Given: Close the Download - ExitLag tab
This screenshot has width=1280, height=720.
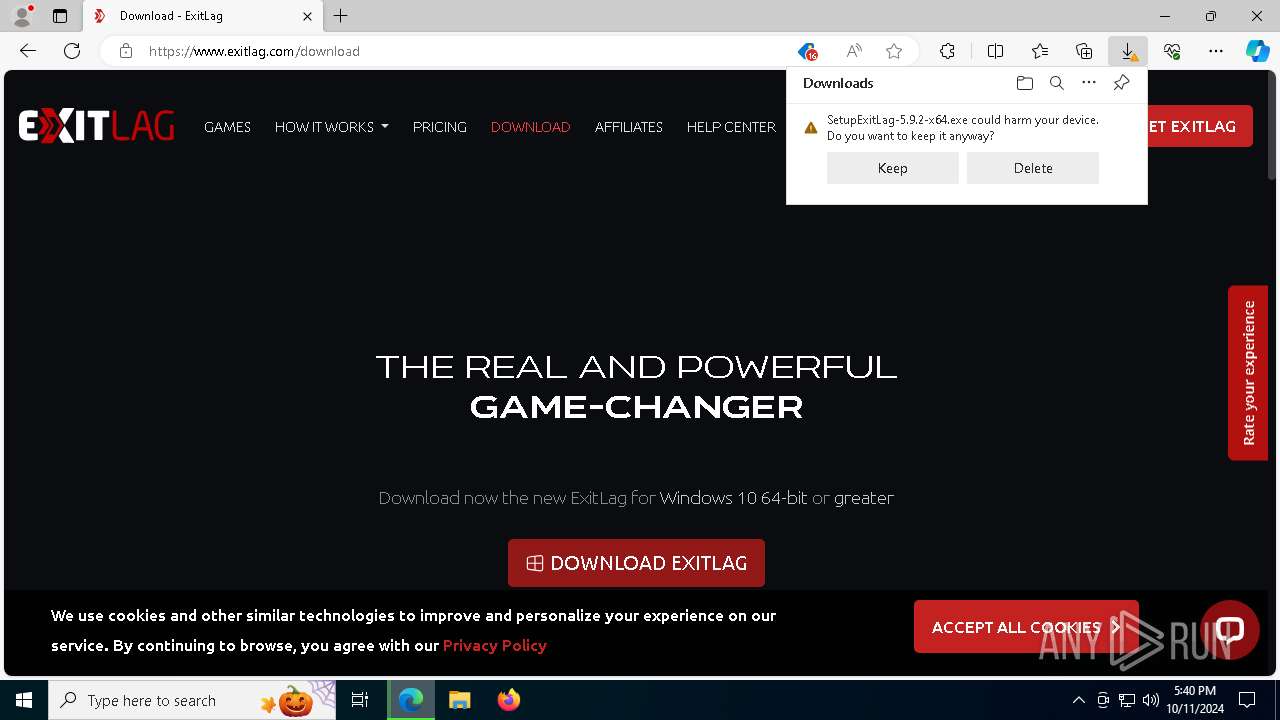Looking at the screenshot, I should click(307, 16).
